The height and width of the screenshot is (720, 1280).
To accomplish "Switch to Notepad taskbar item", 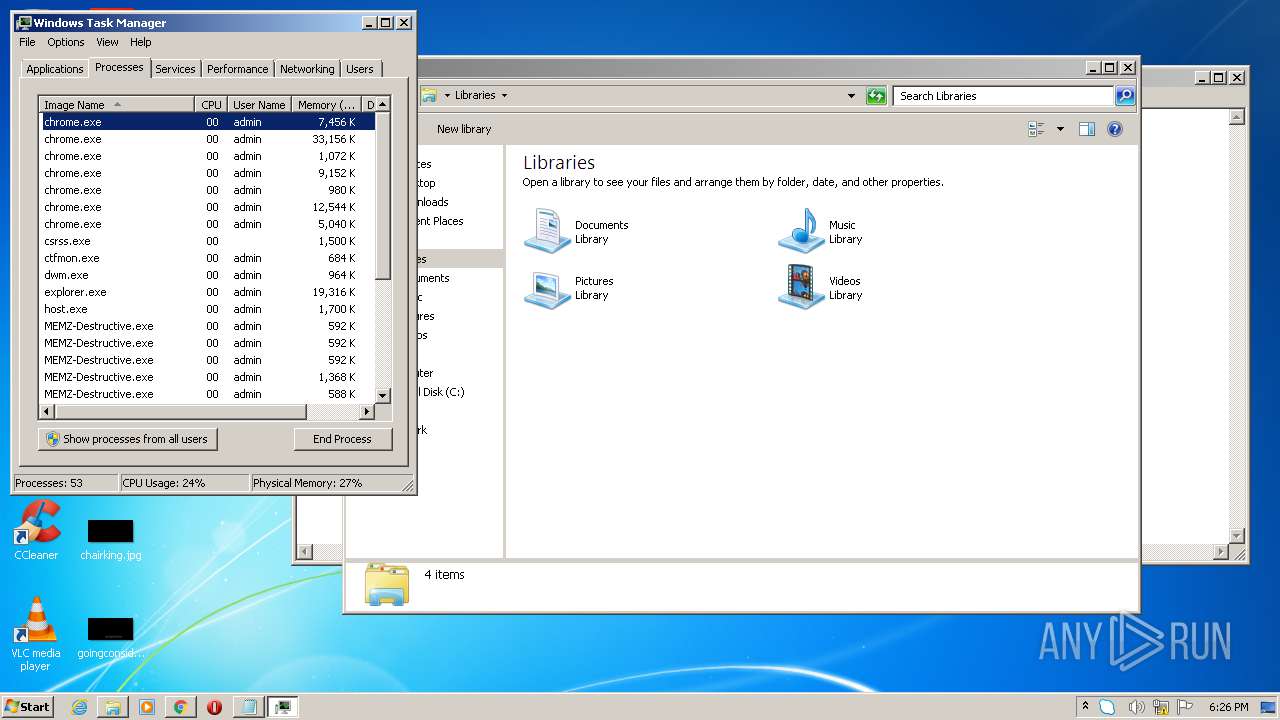I will coord(247,707).
